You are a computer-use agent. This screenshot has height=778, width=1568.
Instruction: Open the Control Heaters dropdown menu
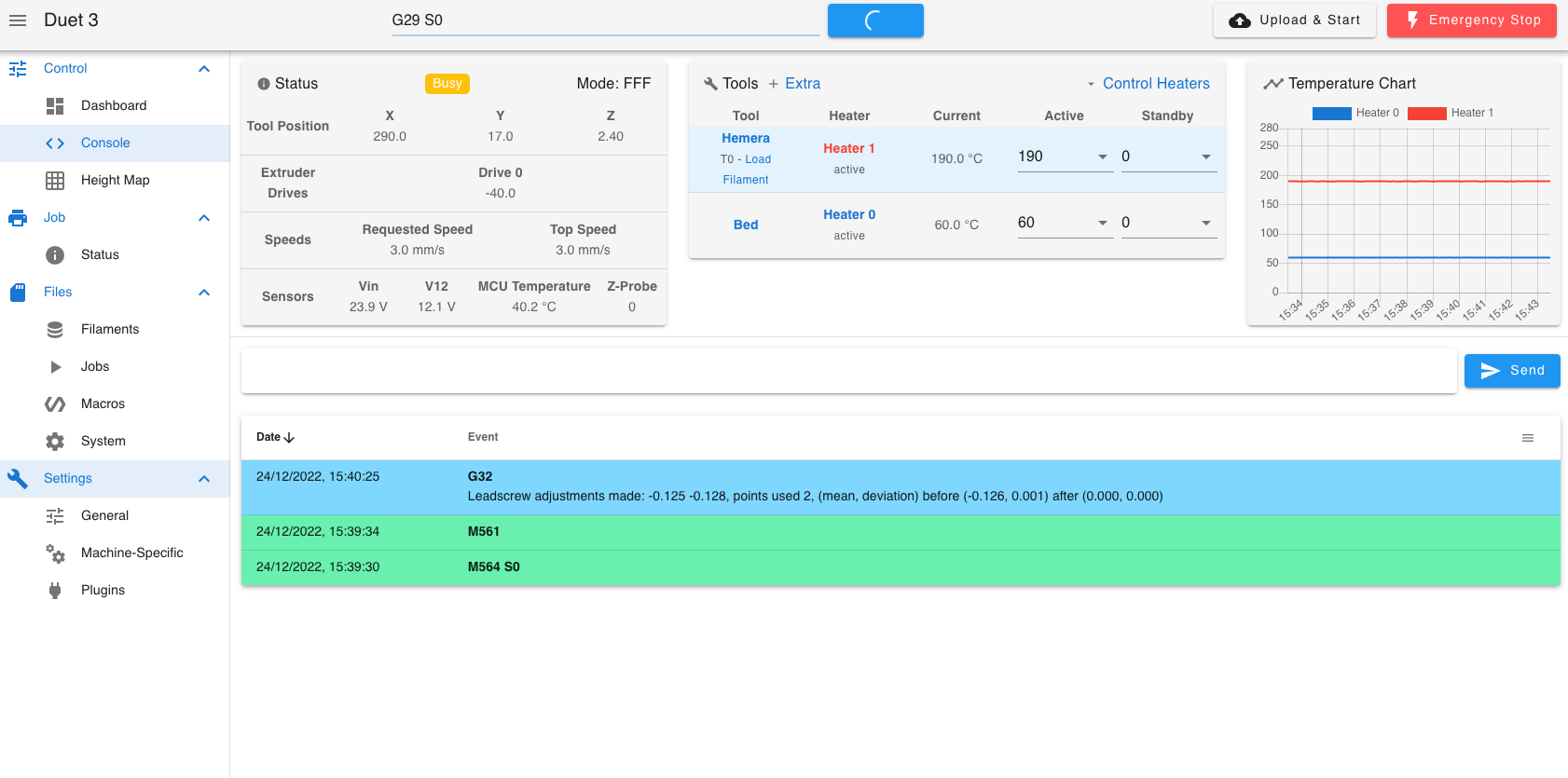tap(1148, 84)
